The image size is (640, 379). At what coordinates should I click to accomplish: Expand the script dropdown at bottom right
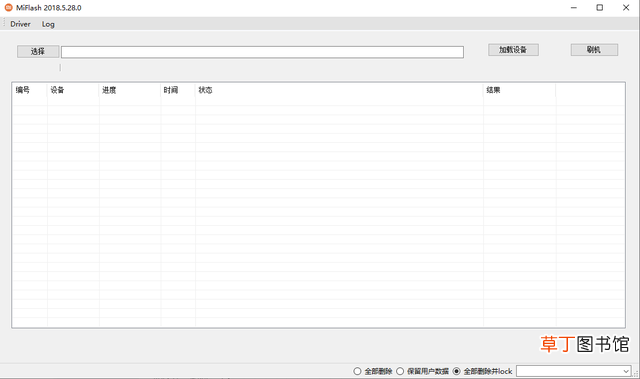[x=626, y=371]
